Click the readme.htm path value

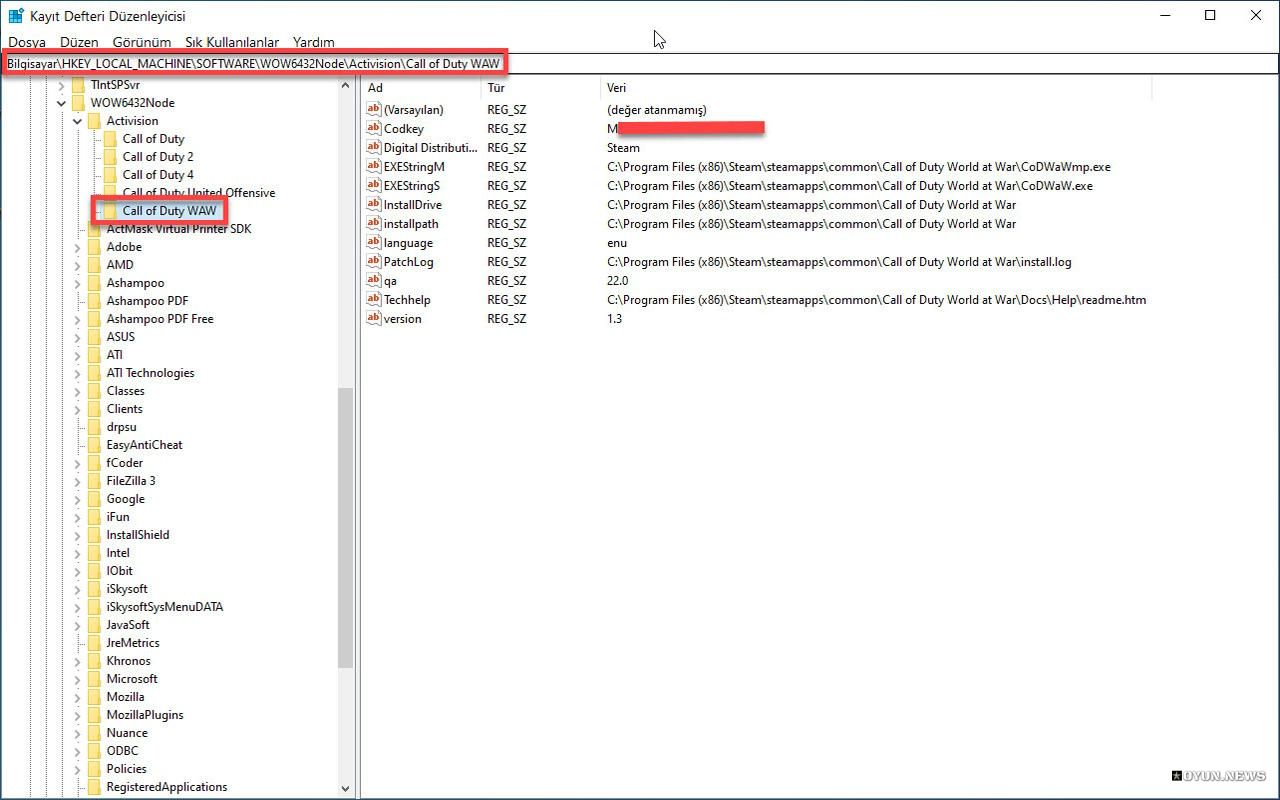point(877,300)
